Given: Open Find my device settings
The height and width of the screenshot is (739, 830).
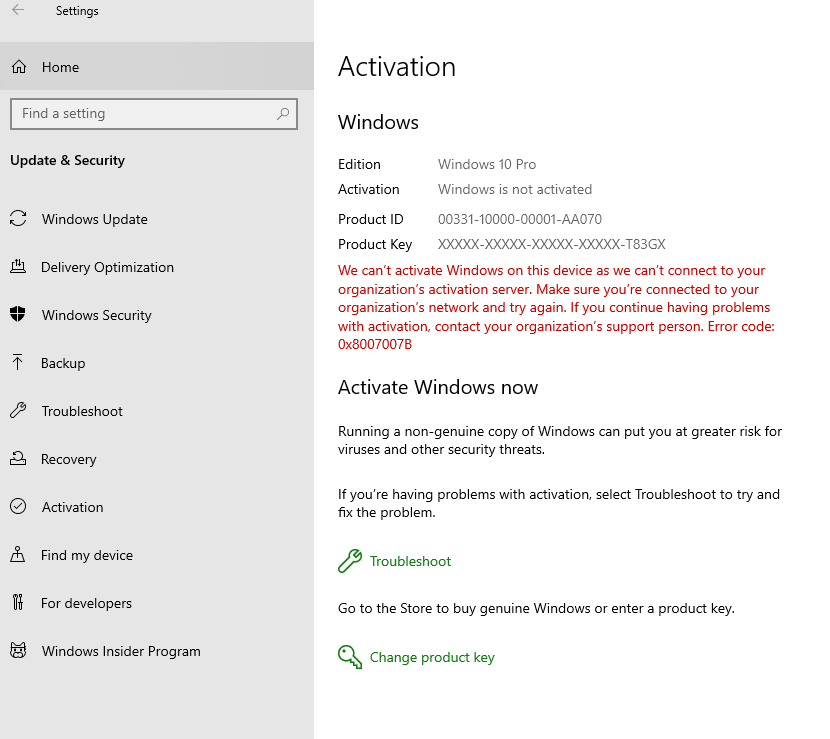Looking at the screenshot, I should (157, 555).
